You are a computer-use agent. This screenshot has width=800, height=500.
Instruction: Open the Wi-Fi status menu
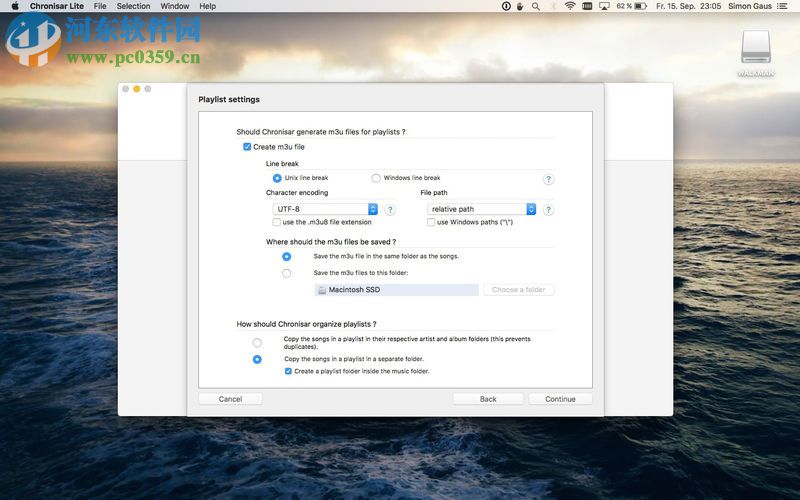tap(570, 6)
